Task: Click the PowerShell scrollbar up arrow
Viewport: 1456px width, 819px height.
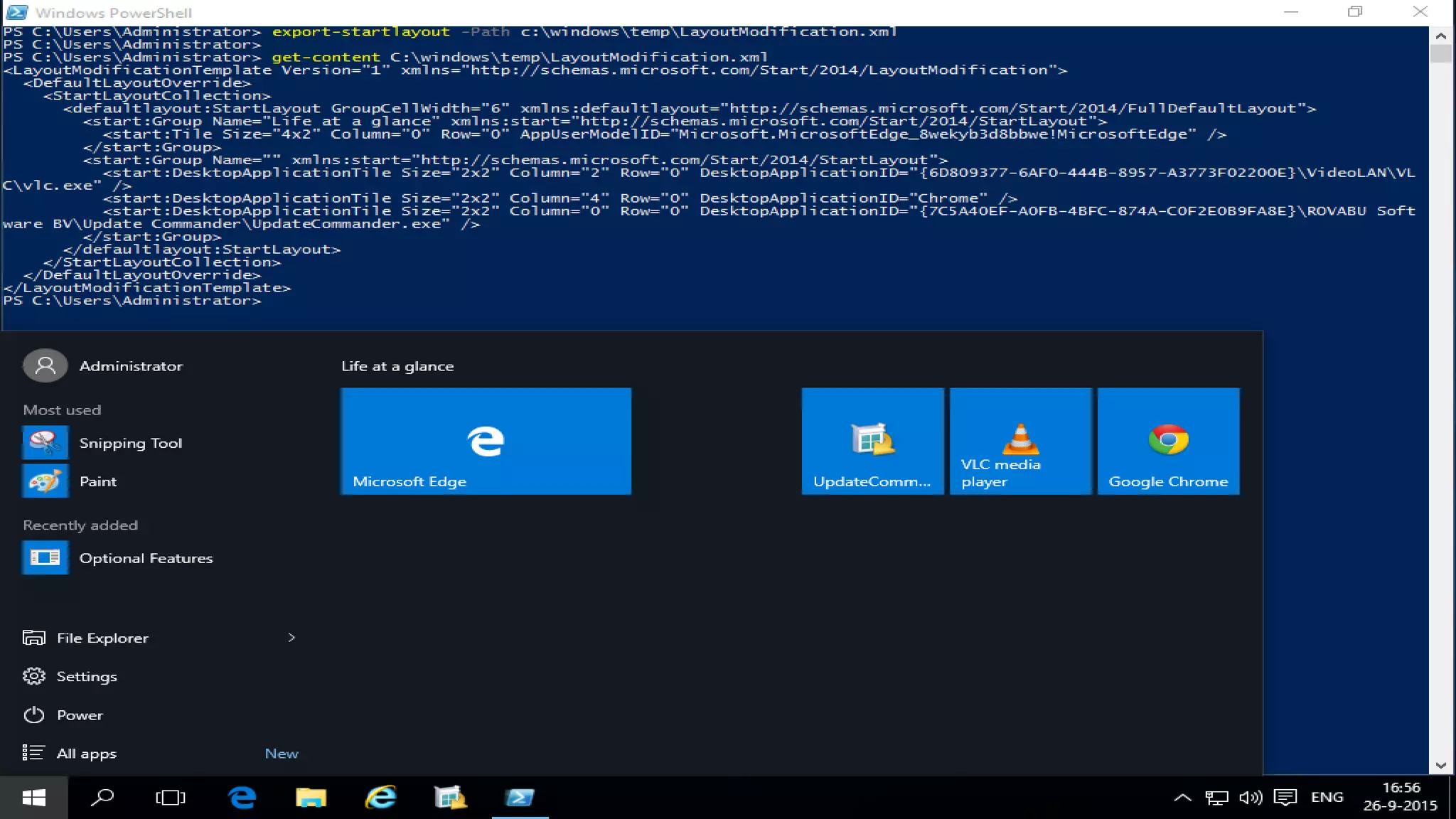Action: 1441,36
